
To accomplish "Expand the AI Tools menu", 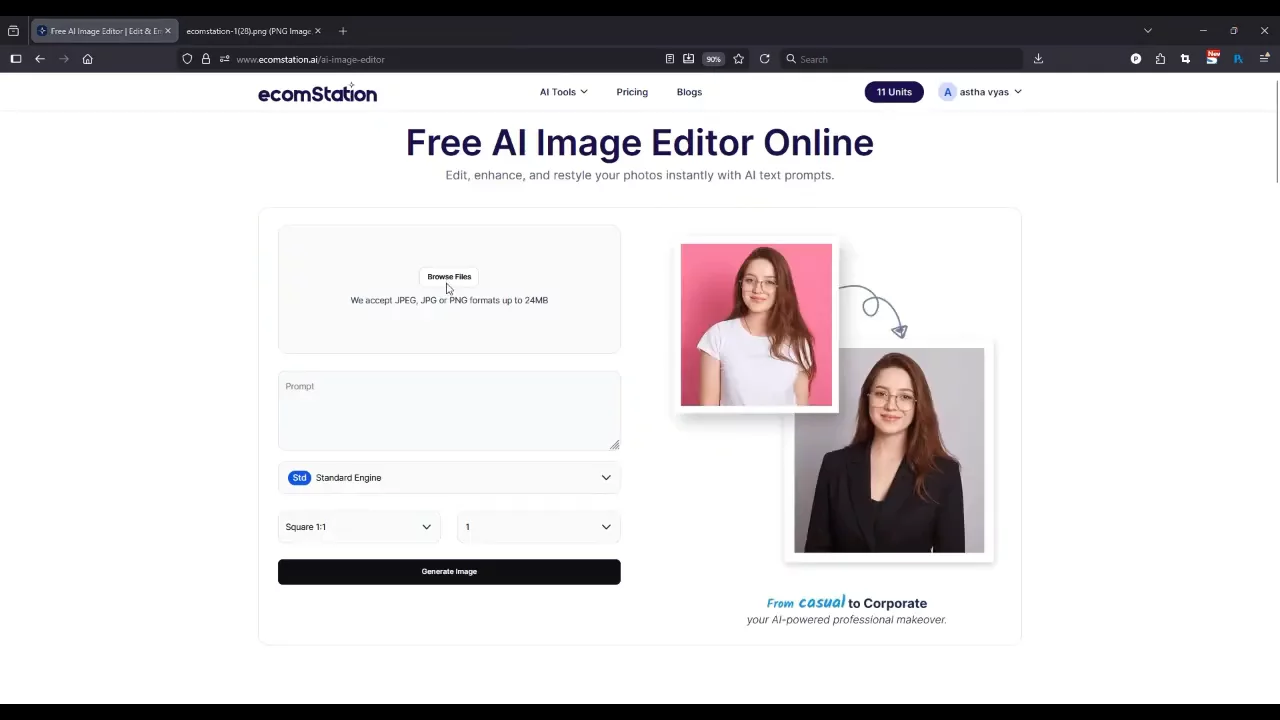I will (x=563, y=92).
